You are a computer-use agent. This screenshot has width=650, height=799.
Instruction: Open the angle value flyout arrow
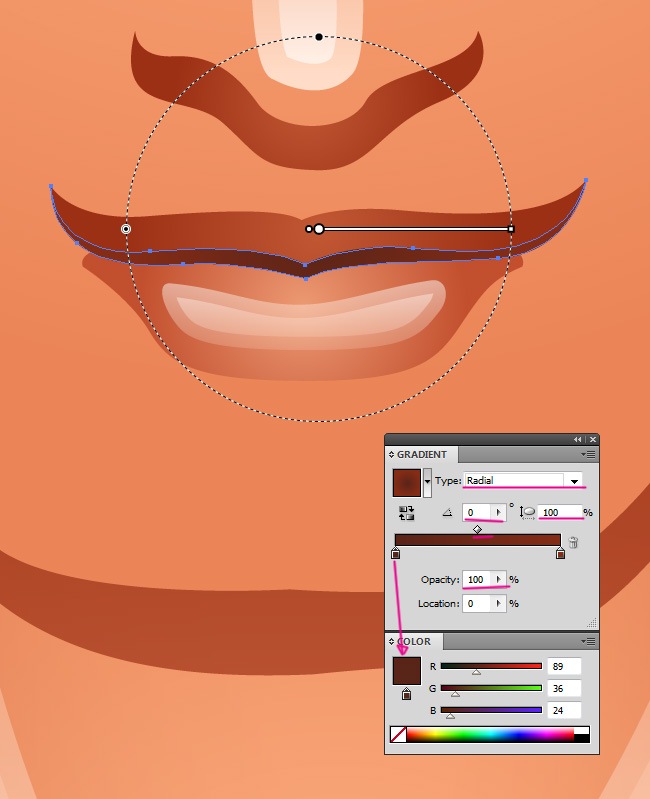[498, 512]
